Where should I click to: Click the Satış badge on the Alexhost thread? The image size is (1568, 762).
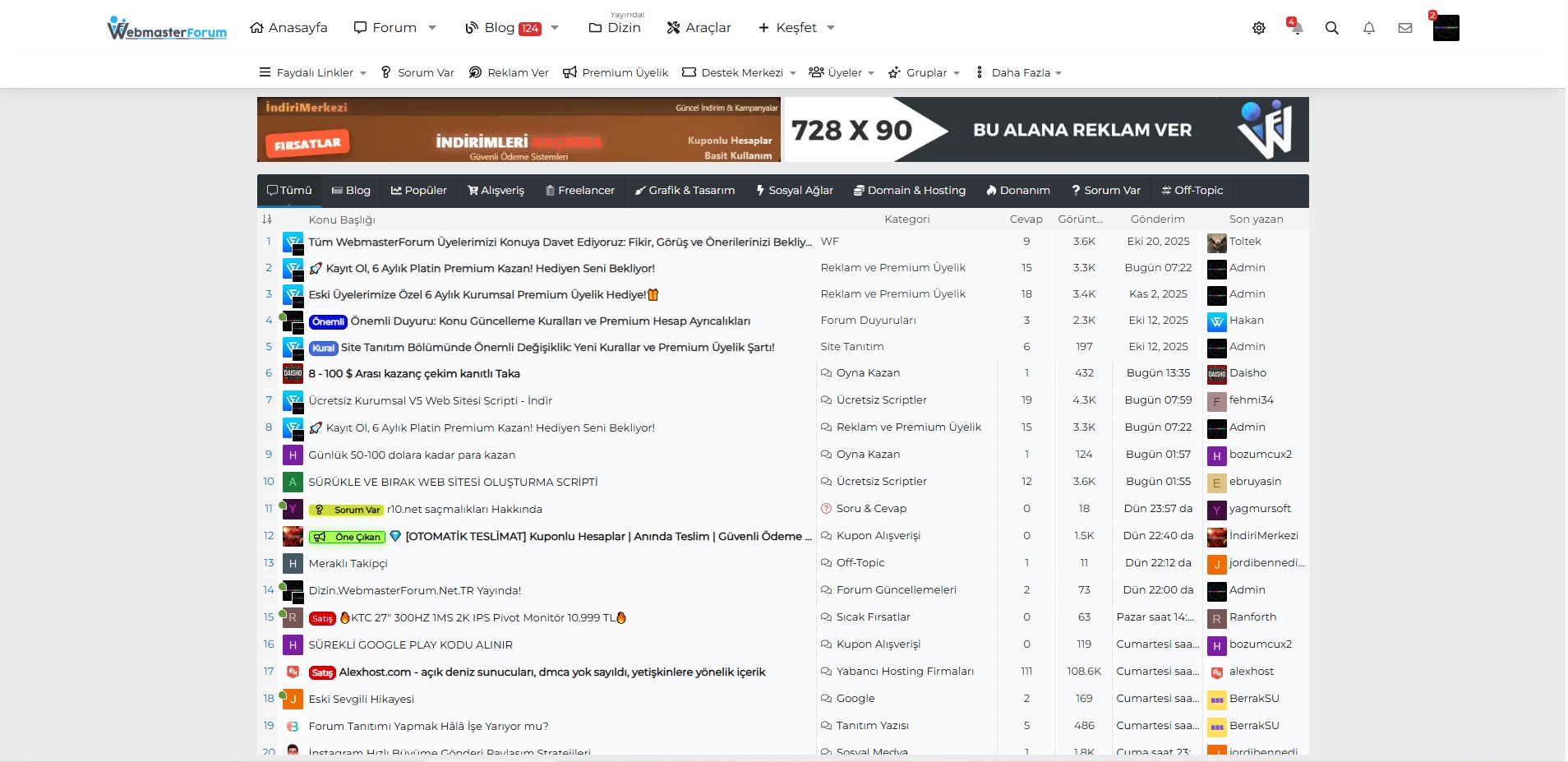pos(321,672)
